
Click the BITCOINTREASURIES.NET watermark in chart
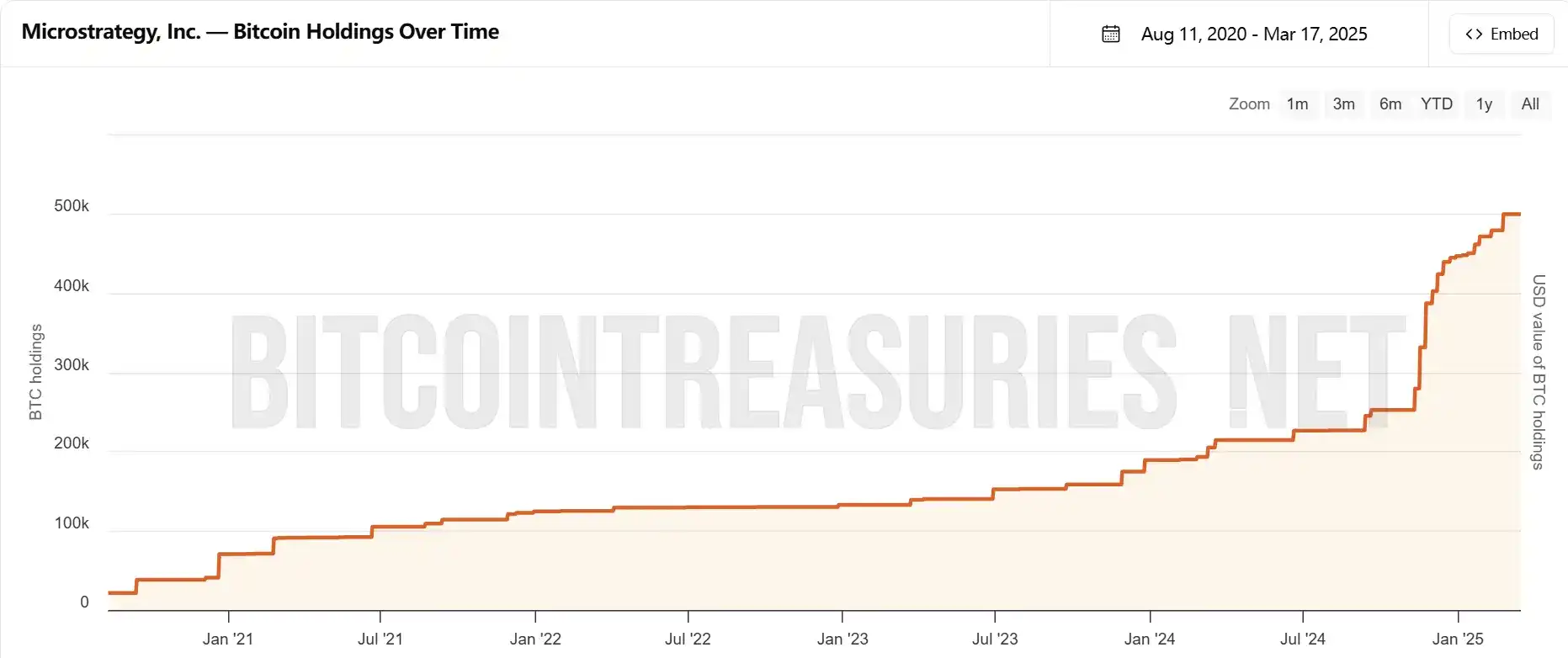click(x=816, y=372)
